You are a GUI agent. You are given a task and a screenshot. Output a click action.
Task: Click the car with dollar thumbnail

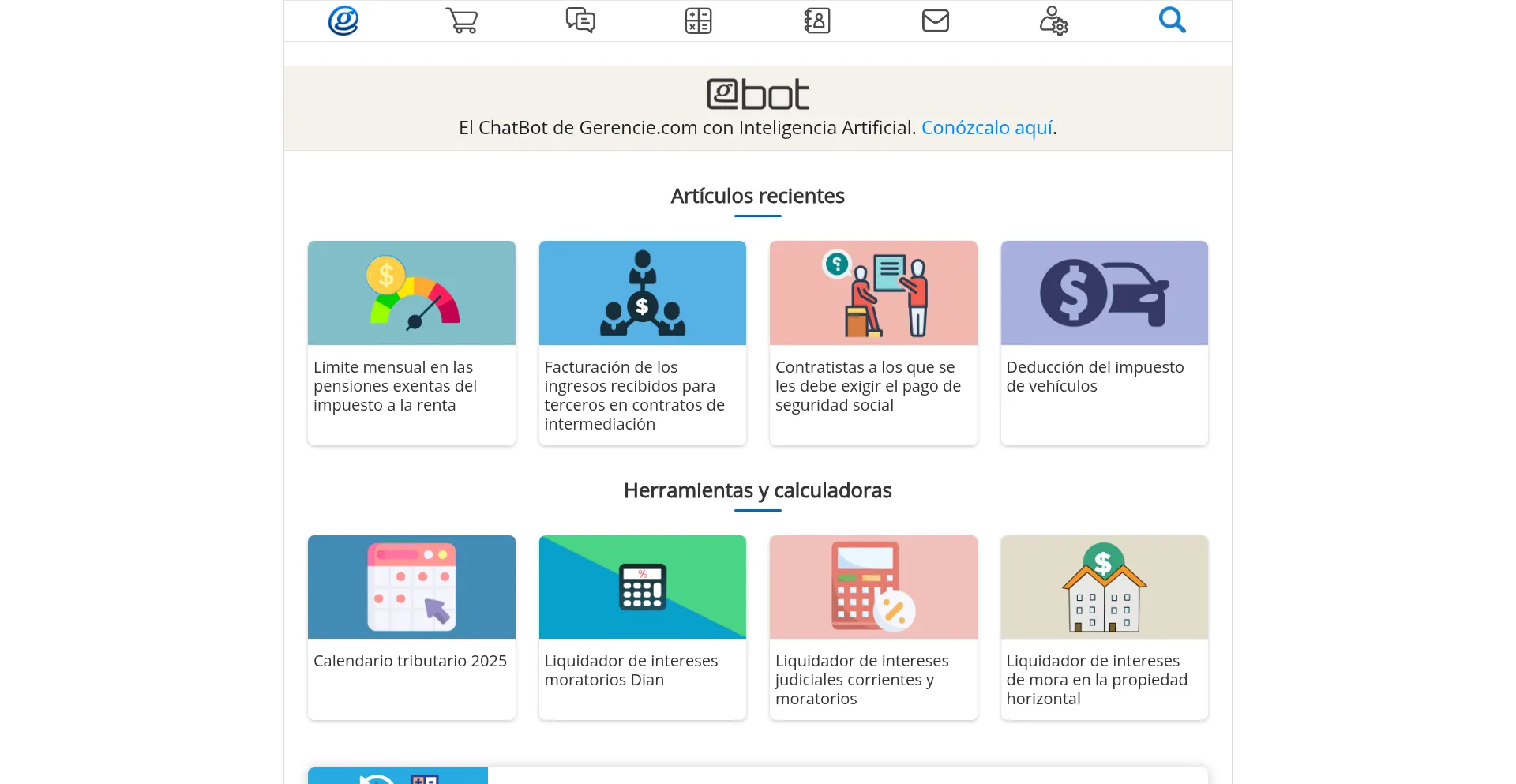[1104, 293]
